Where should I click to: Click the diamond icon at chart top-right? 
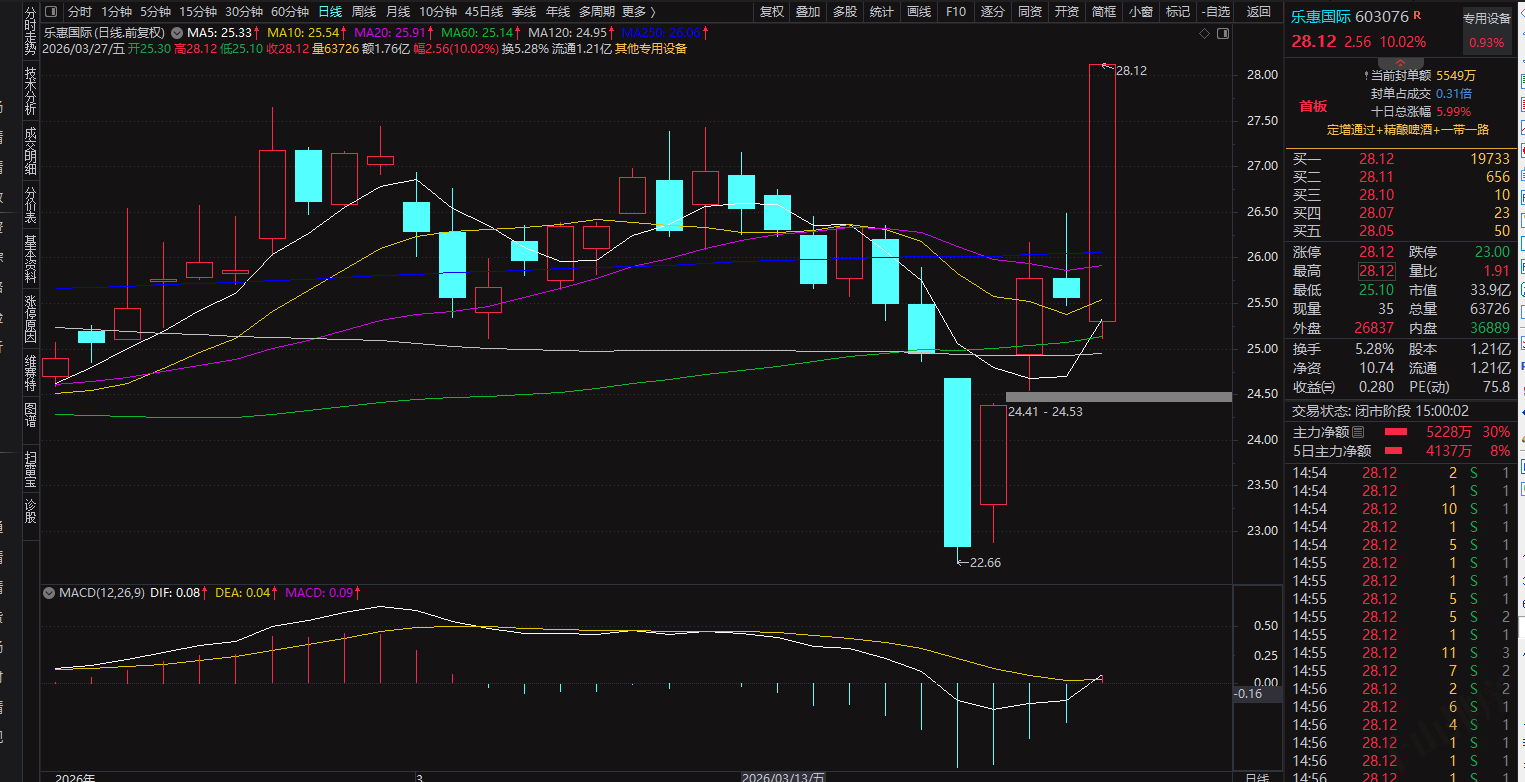1204,33
